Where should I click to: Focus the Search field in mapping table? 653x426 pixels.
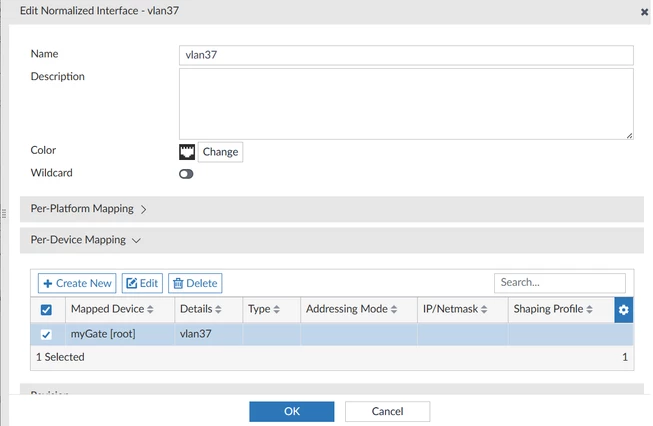pos(560,282)
